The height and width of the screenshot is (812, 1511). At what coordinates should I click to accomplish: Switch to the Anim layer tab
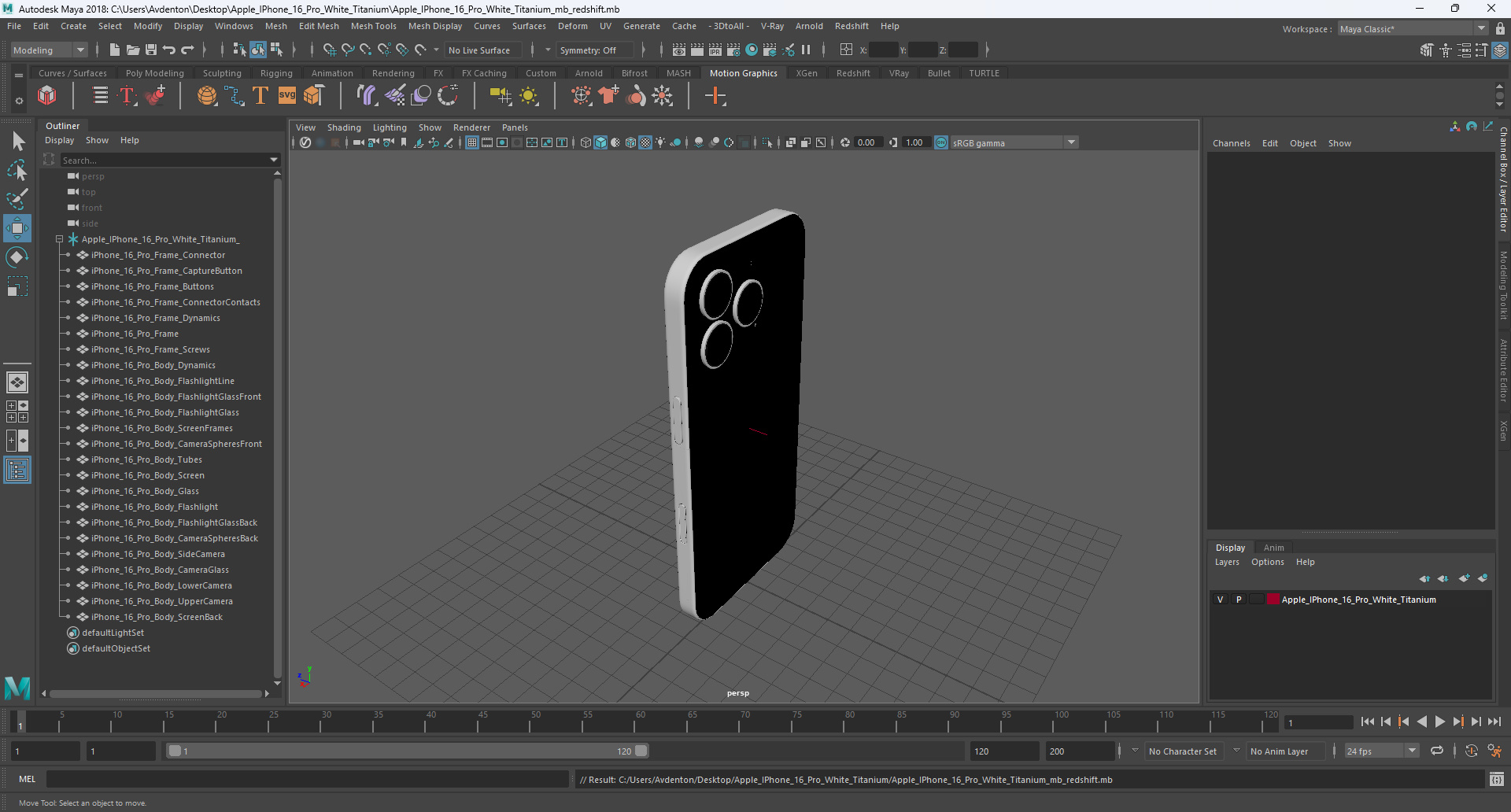point(1273,548)
